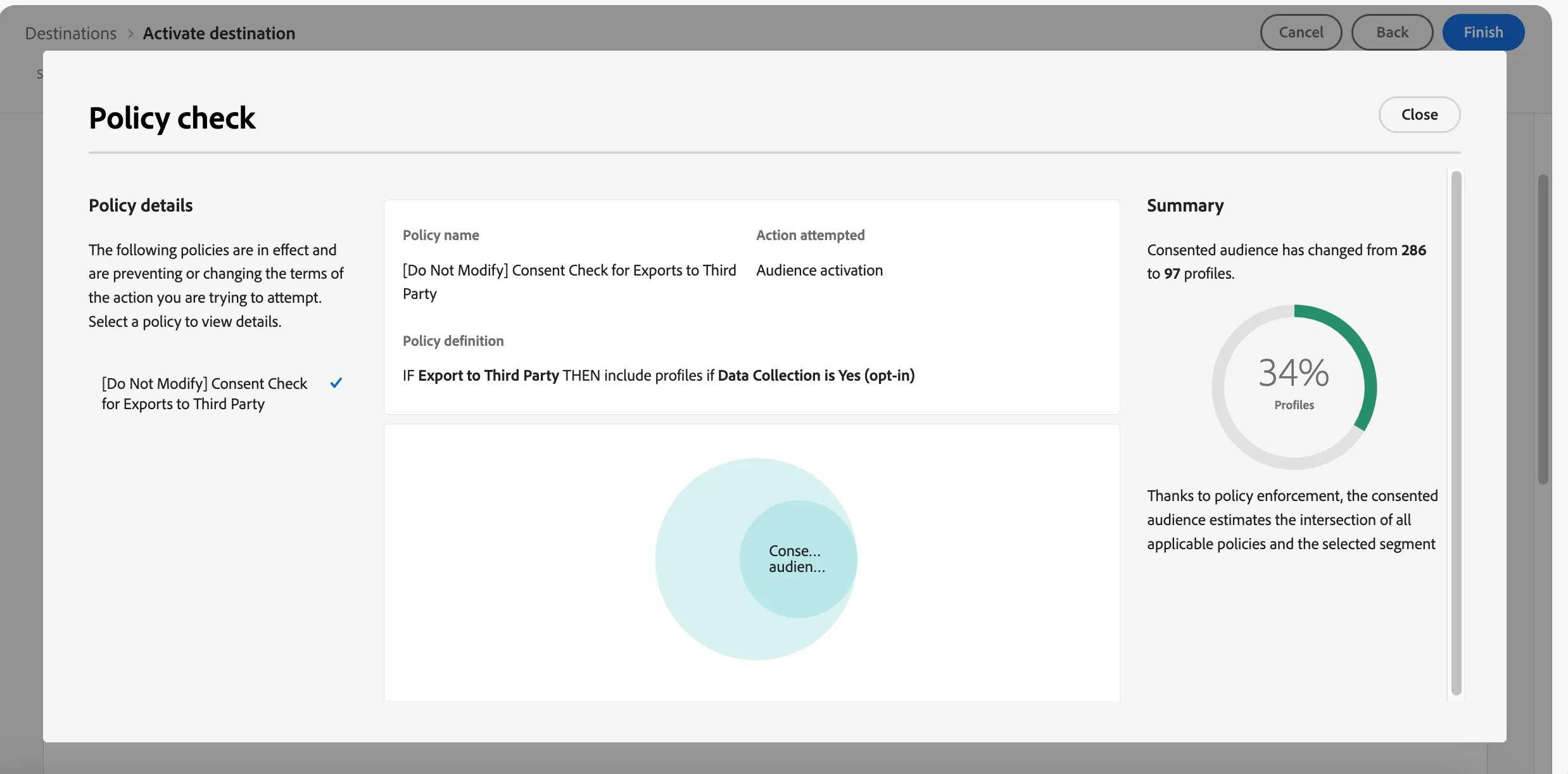Click the Activate destination breadcrumb

point(219,33)
